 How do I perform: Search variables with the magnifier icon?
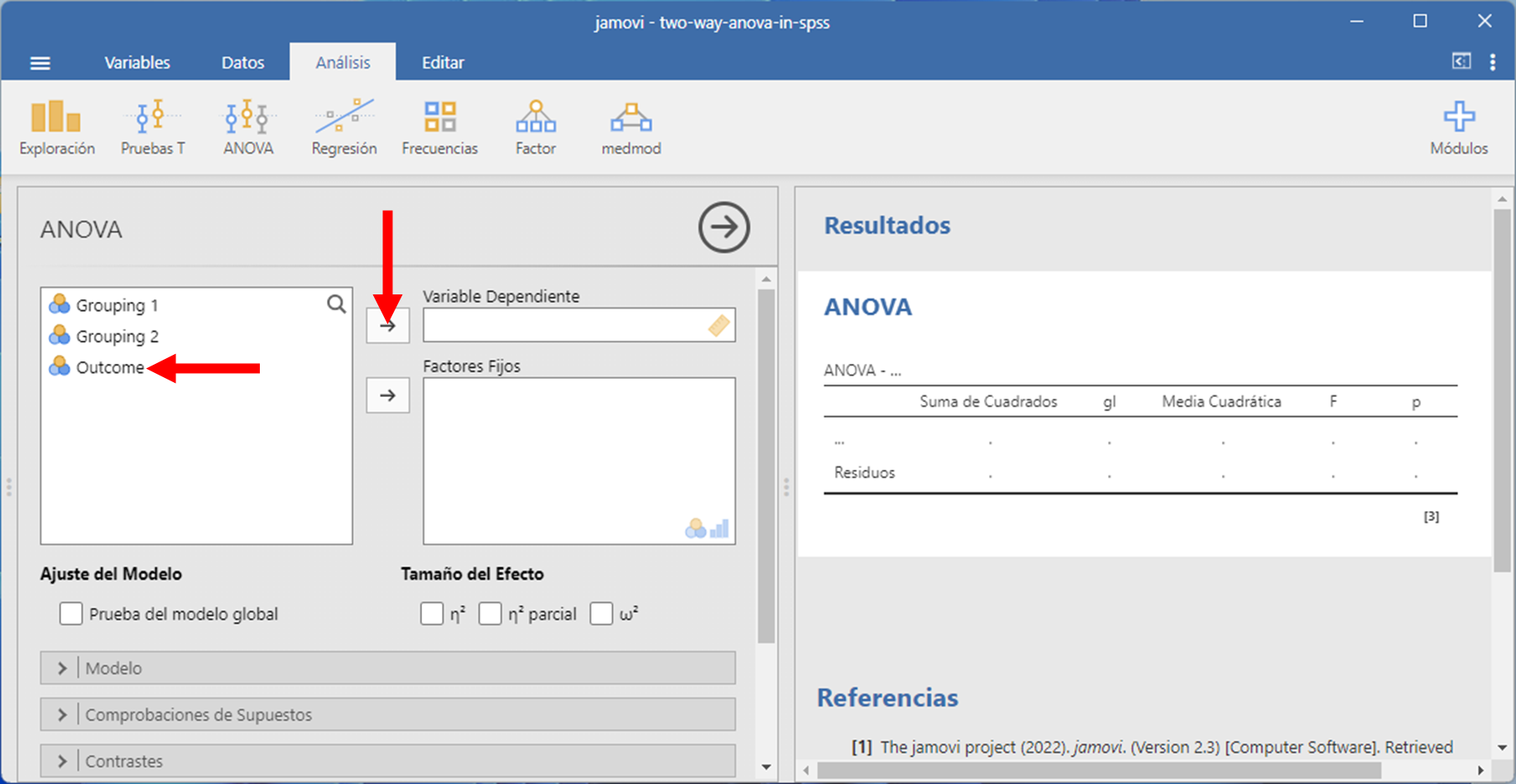pos(336,304)
